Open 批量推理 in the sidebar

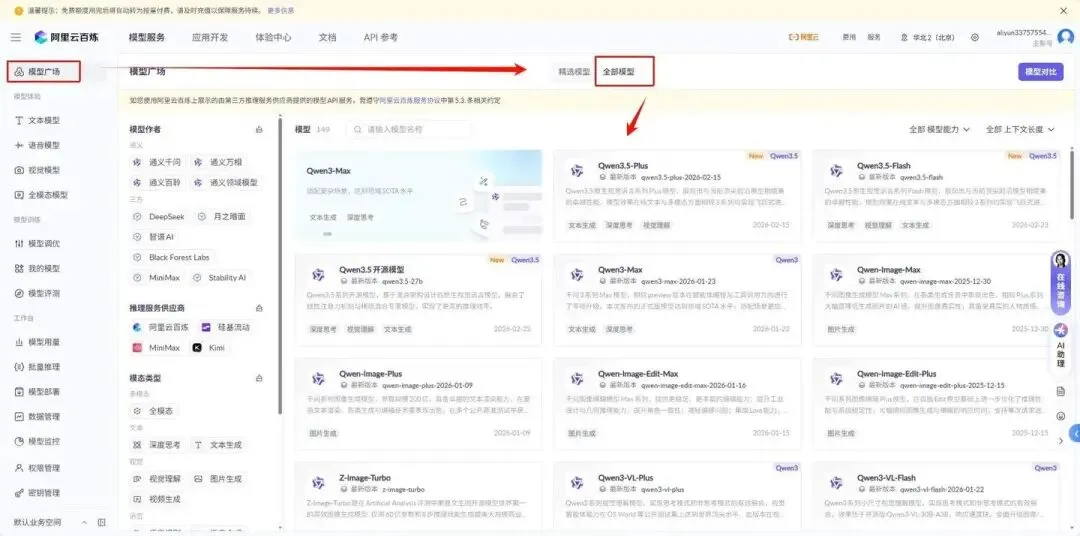(44, 367)
